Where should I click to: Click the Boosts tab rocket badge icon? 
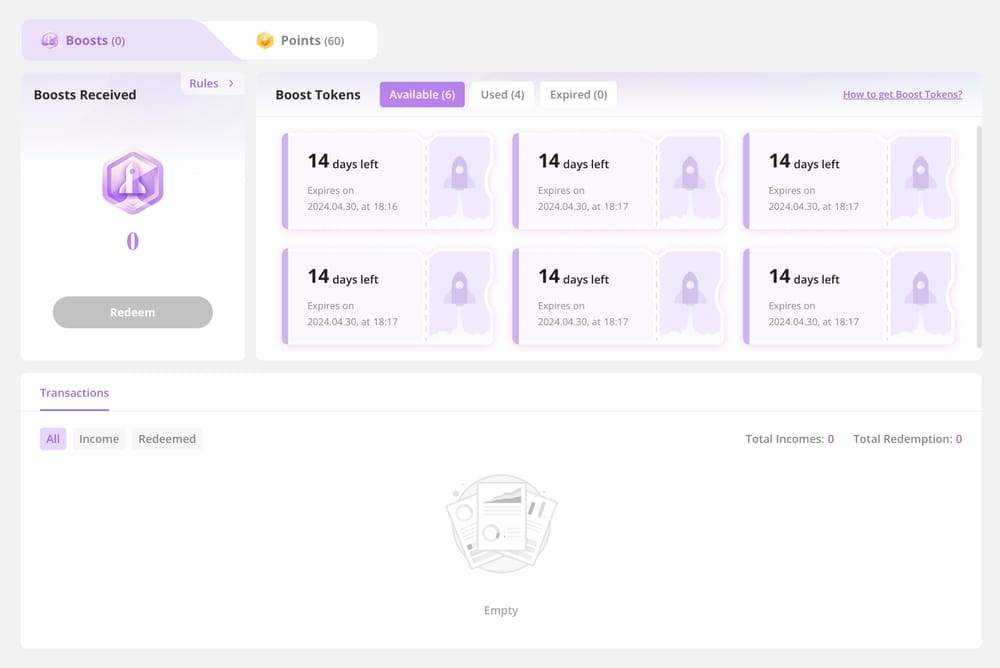coord(50,40)
